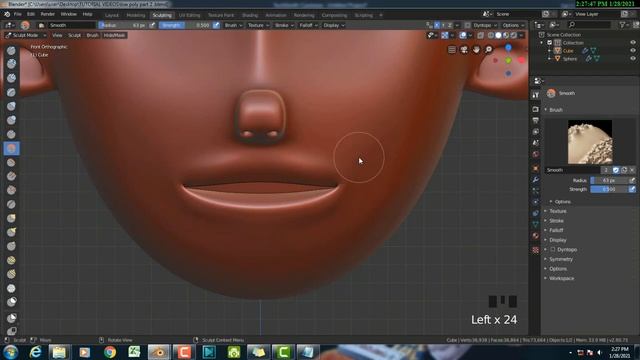Select the active Smooth brush in toolbar

(x=11, y=148)
